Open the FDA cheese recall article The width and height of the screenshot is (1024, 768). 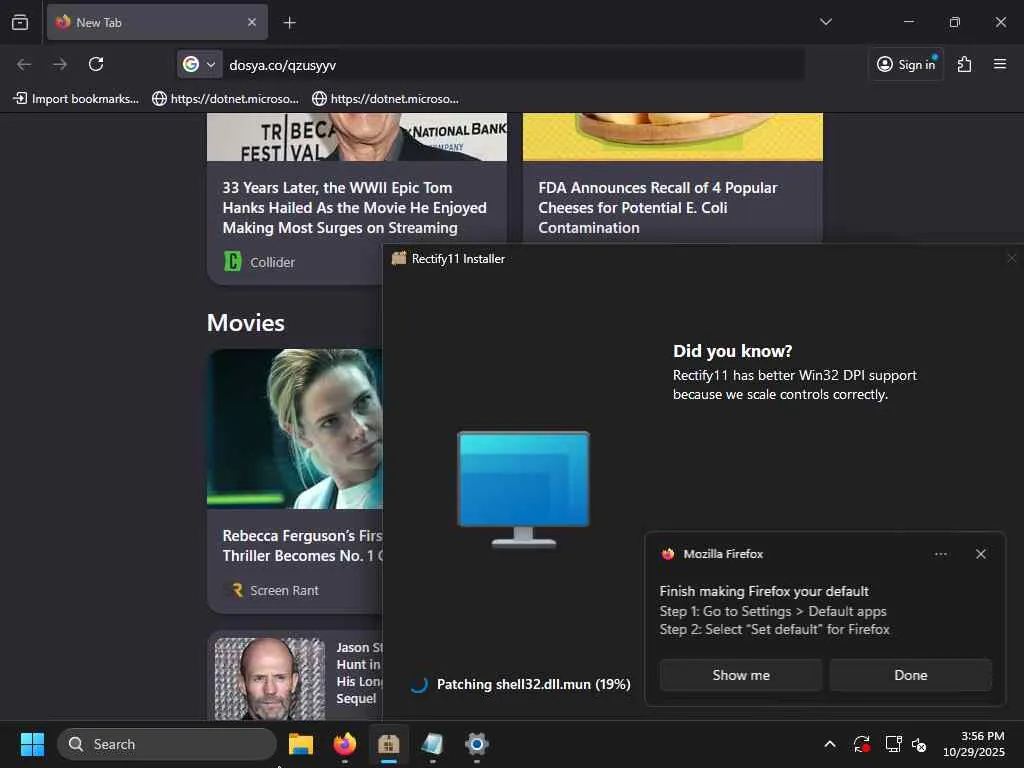coord(658,208)
